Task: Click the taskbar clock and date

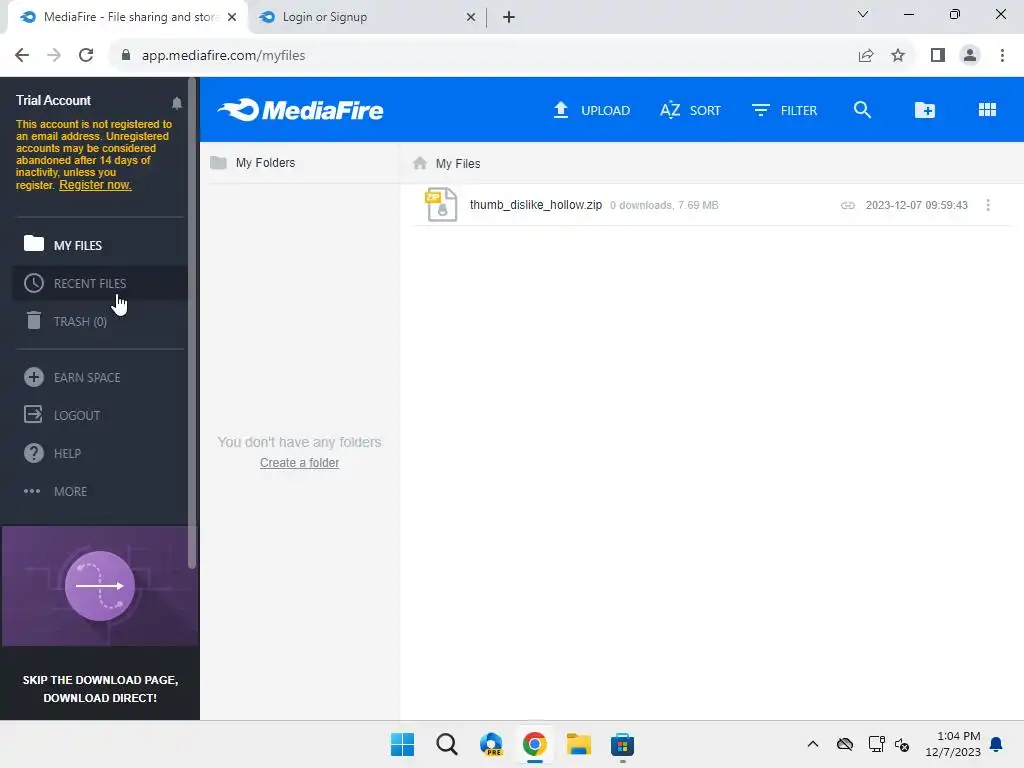Action: (x=953, y=744)
